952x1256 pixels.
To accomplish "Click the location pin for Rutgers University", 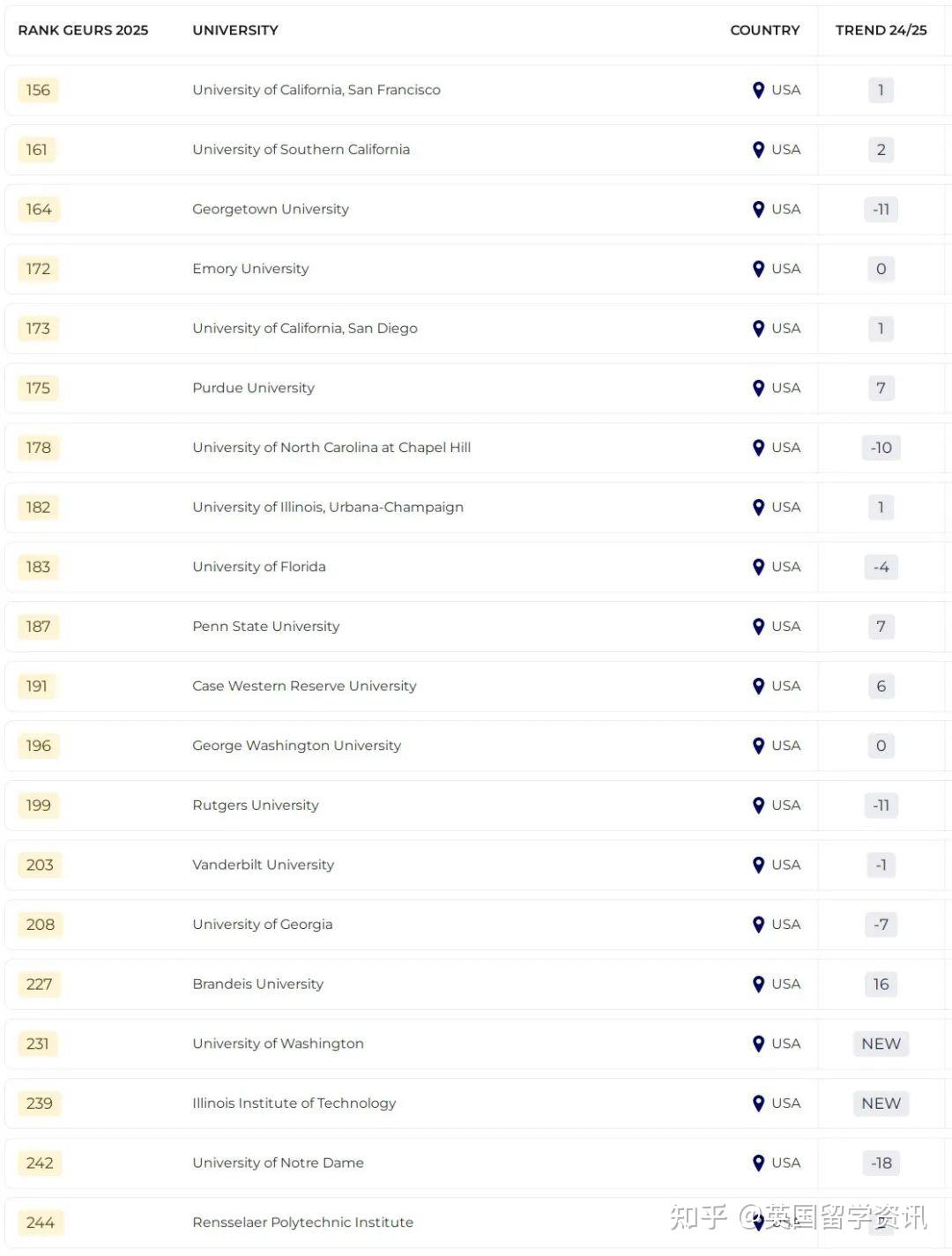I will [x=758, y=806].
